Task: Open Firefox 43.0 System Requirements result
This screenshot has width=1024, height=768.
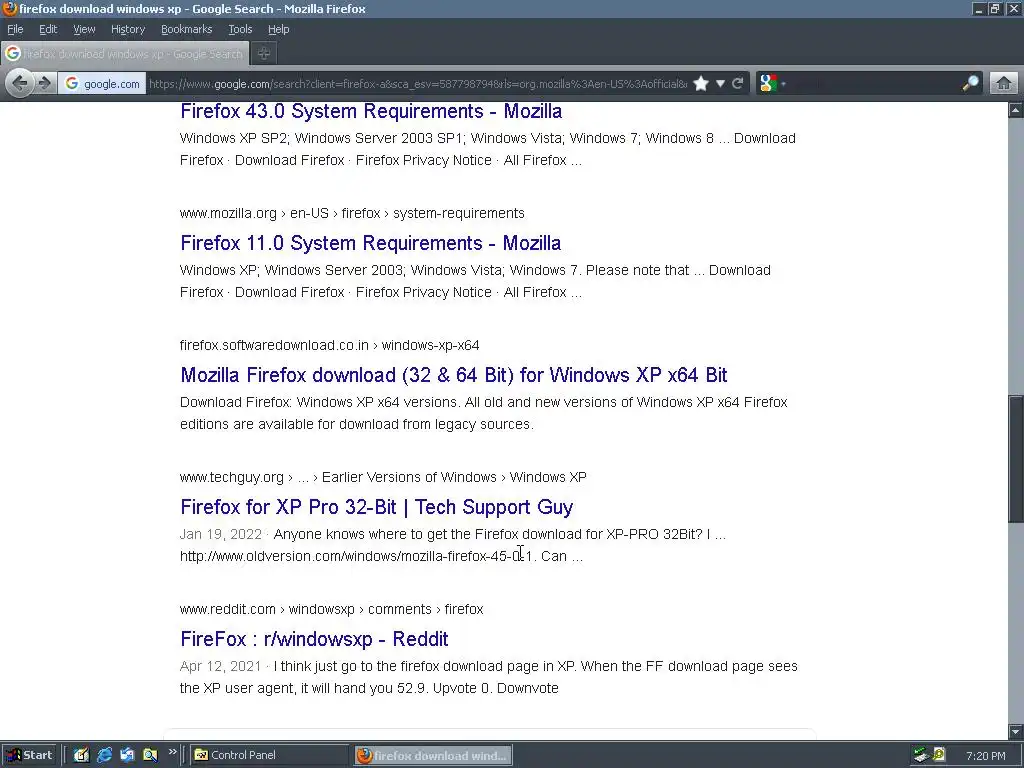Action: coord(371,111)
